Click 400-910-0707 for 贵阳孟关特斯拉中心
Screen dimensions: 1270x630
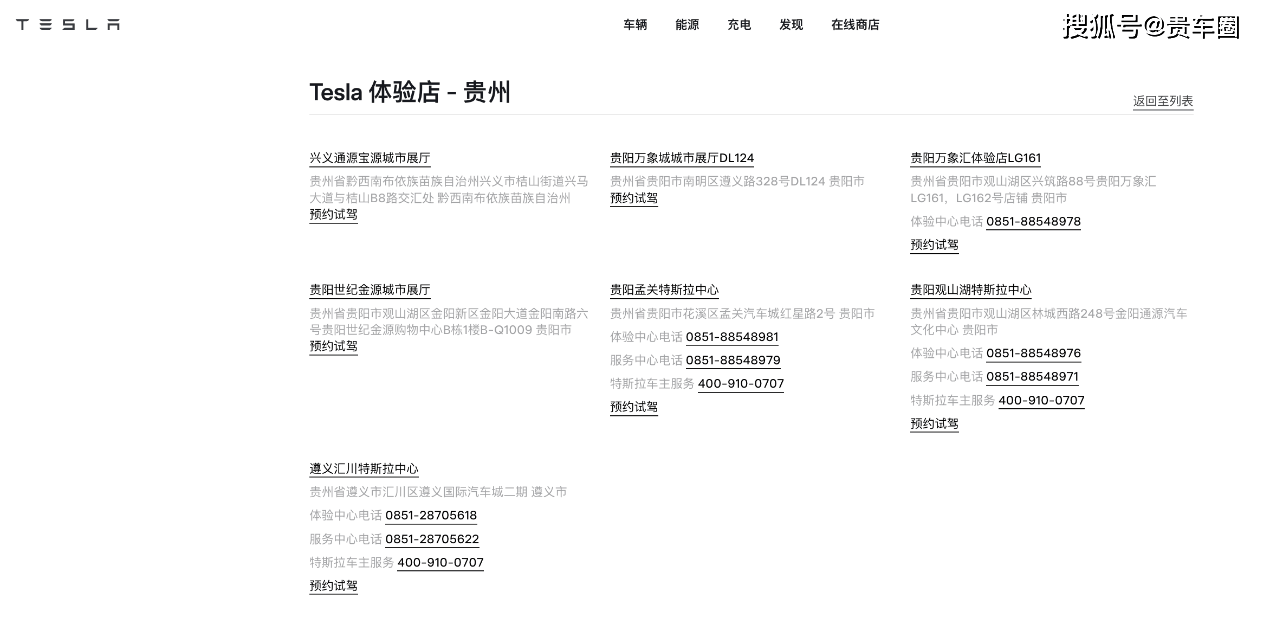pyautogui.click(x=741, y=384)
